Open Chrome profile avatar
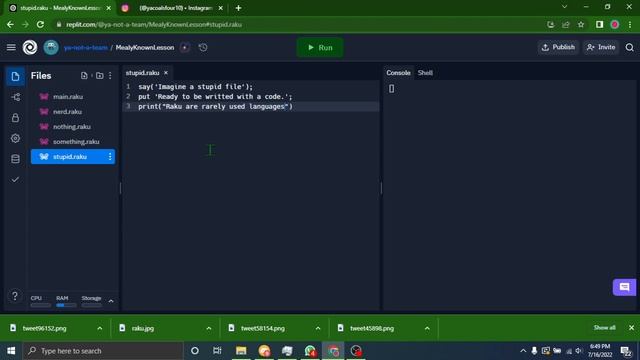This screenshot has height=360, width=640. [x=615, y=24]
